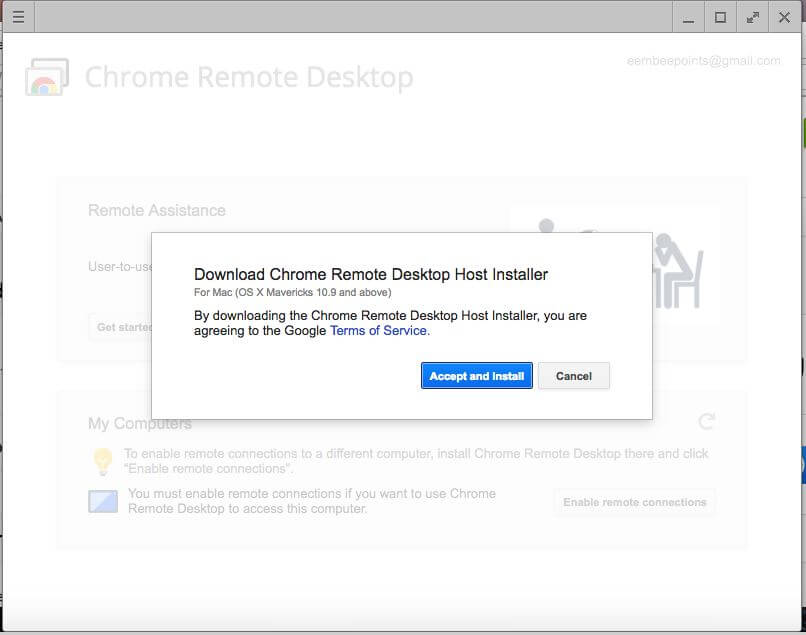This screenshot has width=806, height=635.
Task: Click the Remote Assistance heading
Action: tap(157, 210)
